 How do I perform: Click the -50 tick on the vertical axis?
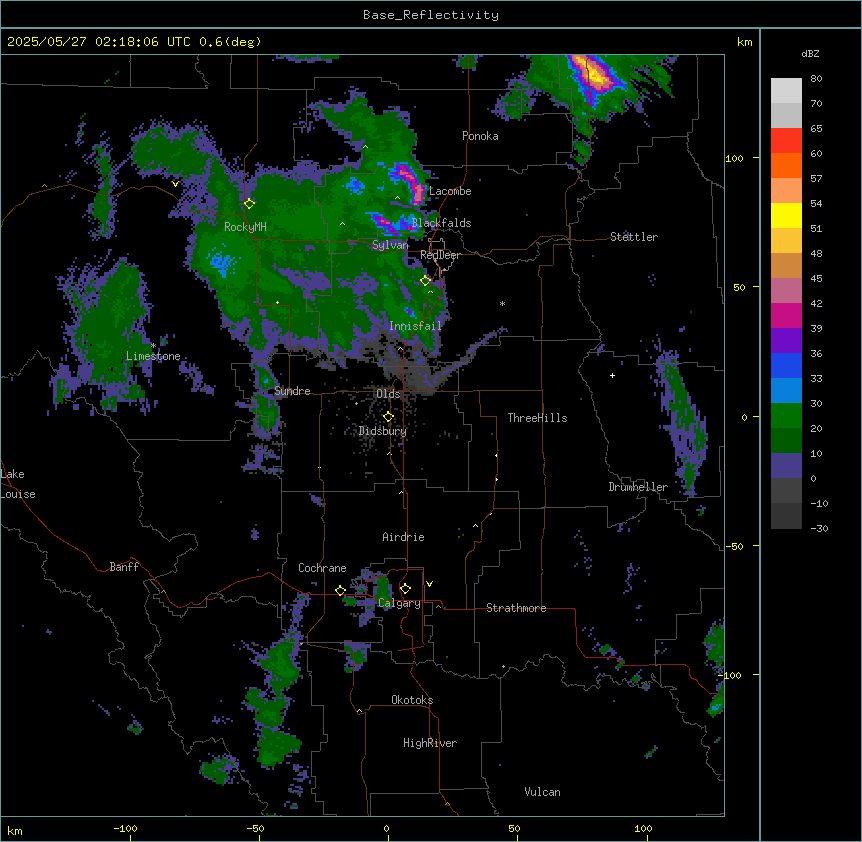(x=734, y=546)
